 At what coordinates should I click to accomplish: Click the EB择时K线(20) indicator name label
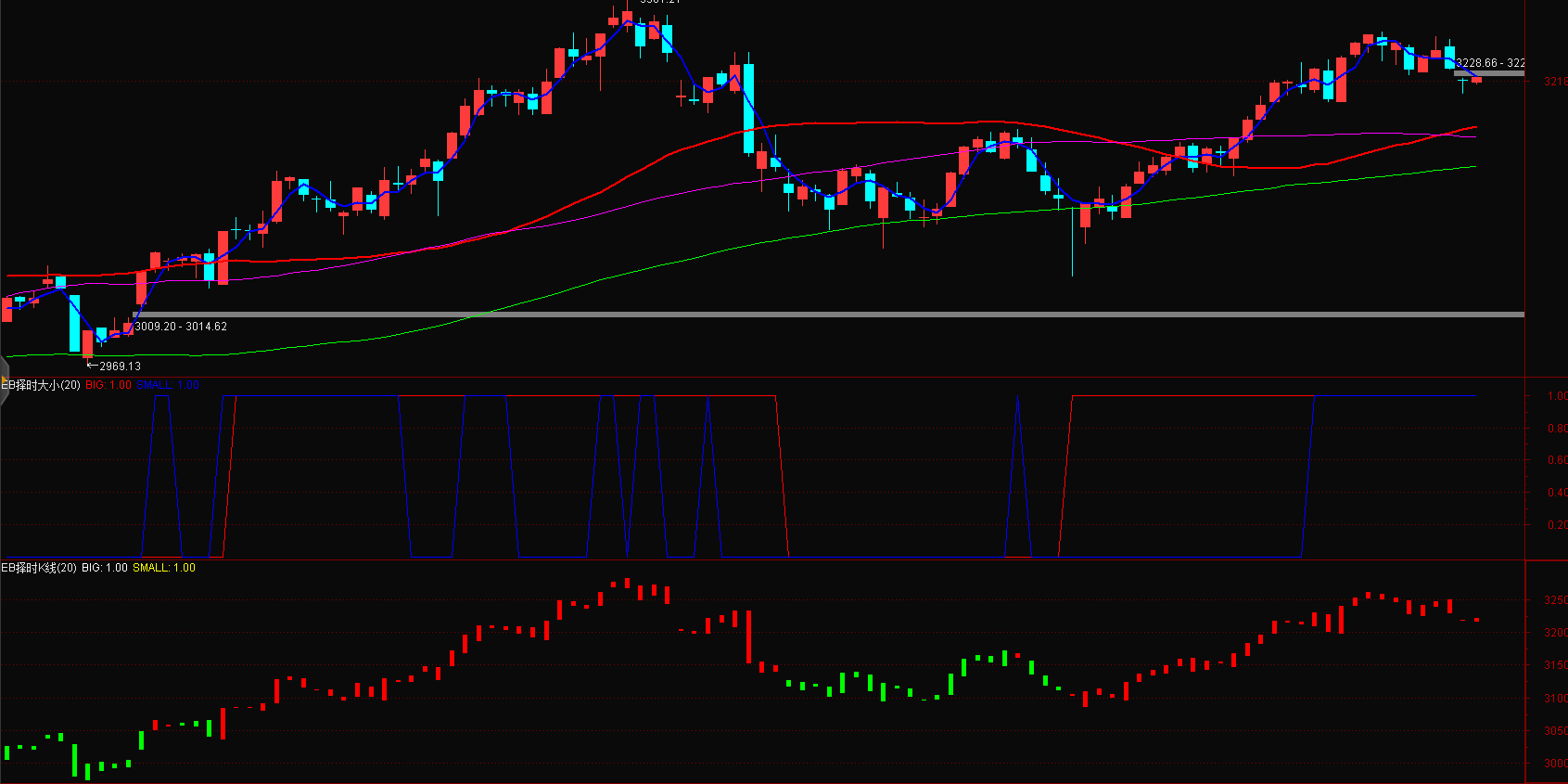(39, 568)
